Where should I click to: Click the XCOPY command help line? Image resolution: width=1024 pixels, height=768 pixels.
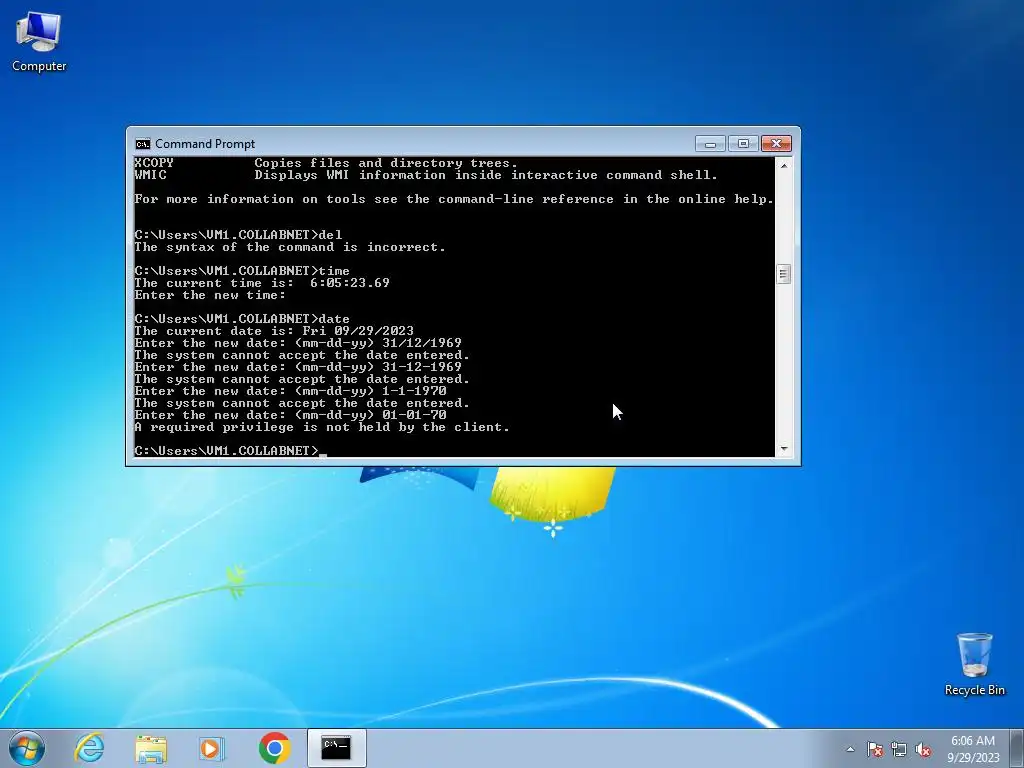pyautogui.click(x=326, y=163)
